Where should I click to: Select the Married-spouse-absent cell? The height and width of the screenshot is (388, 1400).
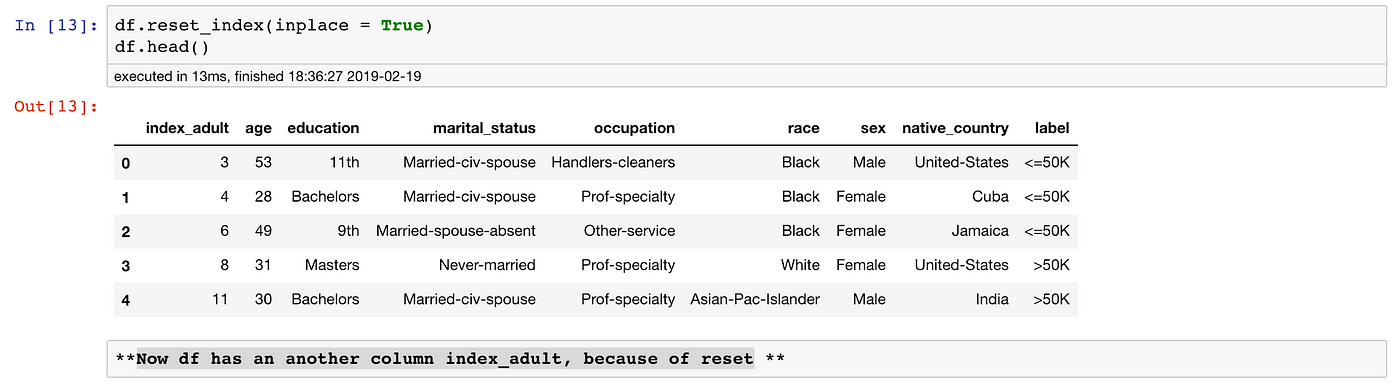[x=456, y=231]
